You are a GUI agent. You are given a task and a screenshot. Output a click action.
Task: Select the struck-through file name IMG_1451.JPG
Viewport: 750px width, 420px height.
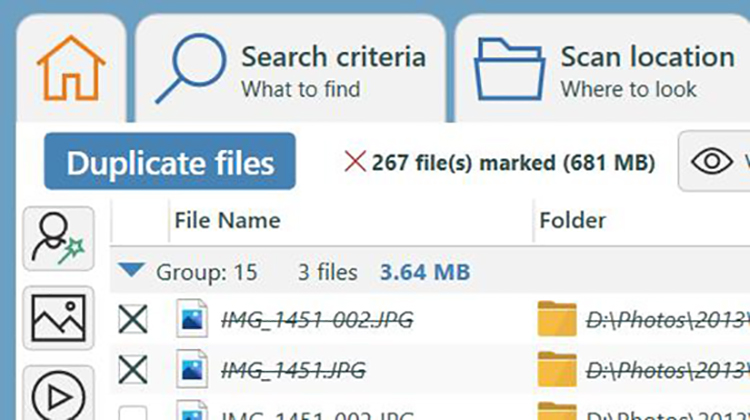pos(293,371)
